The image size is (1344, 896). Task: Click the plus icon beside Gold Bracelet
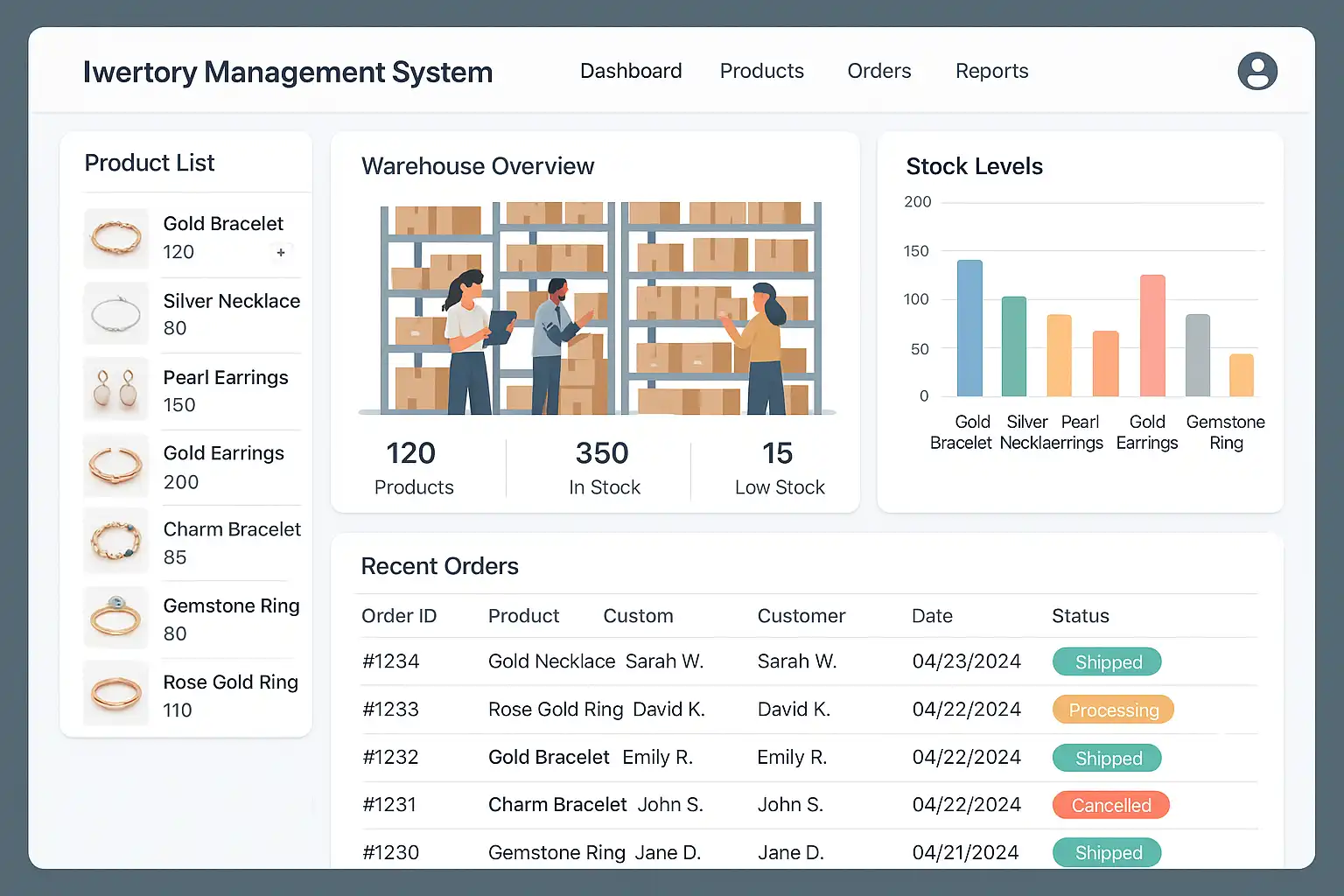point(281,253)
